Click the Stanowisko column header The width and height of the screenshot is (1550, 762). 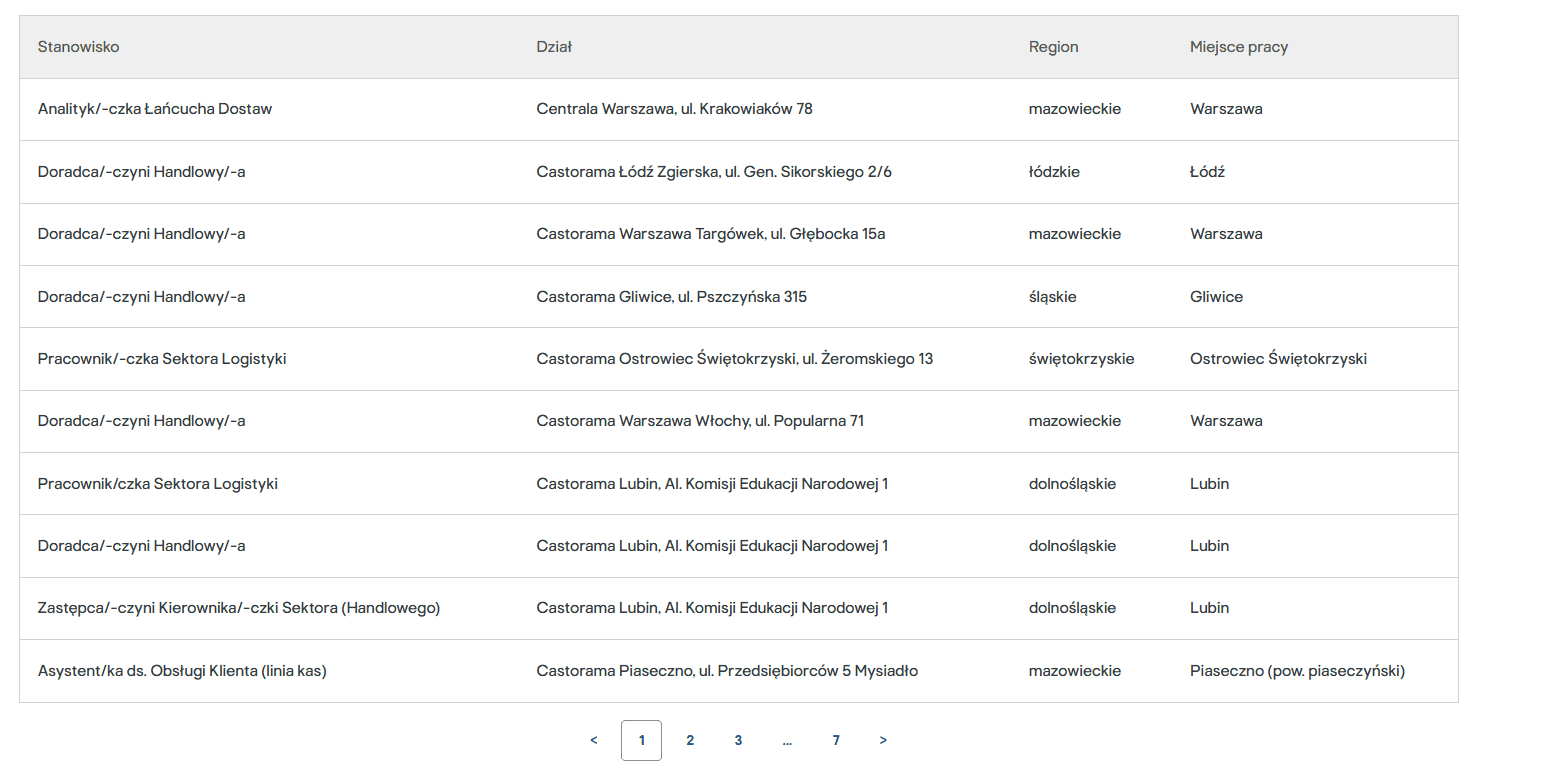pos(79,47)
